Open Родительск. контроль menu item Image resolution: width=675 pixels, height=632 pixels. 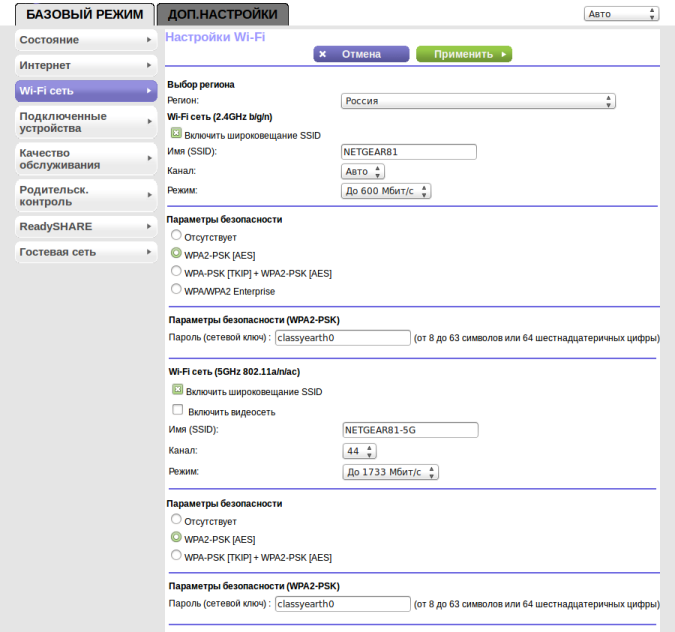coord(86,195)
